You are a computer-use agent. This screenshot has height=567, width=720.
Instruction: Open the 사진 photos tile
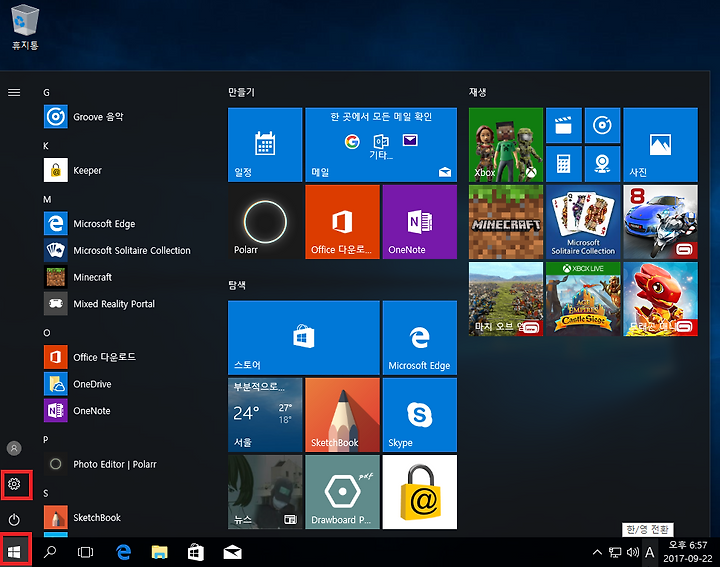[x=660, y=145]
